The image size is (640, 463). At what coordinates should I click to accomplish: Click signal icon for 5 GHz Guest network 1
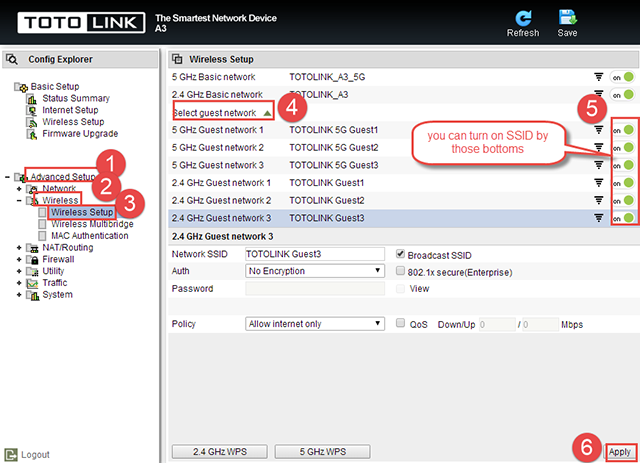598,129
